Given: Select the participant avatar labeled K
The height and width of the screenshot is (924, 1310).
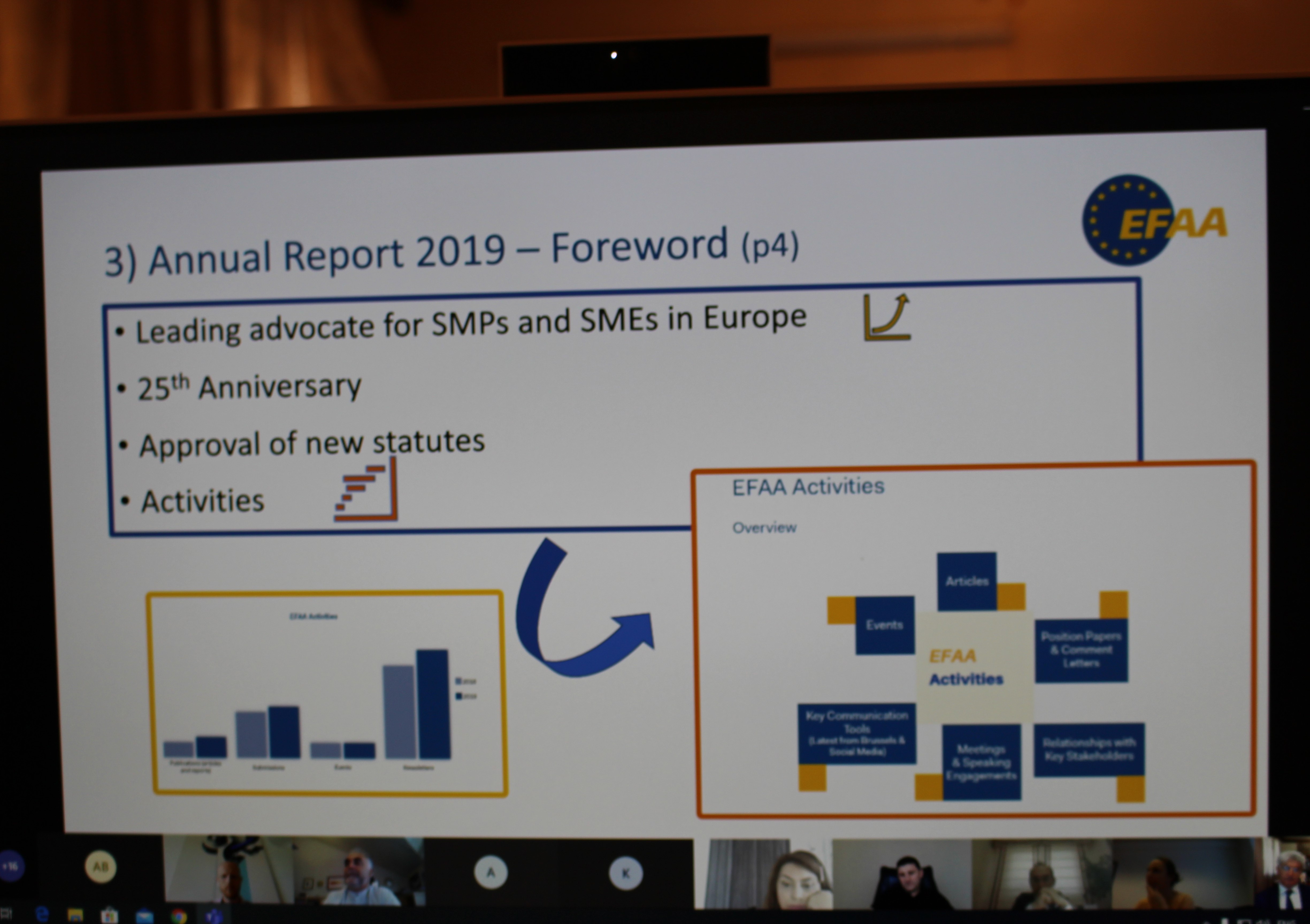Looking at the screenshot, I should coord(625,873).
